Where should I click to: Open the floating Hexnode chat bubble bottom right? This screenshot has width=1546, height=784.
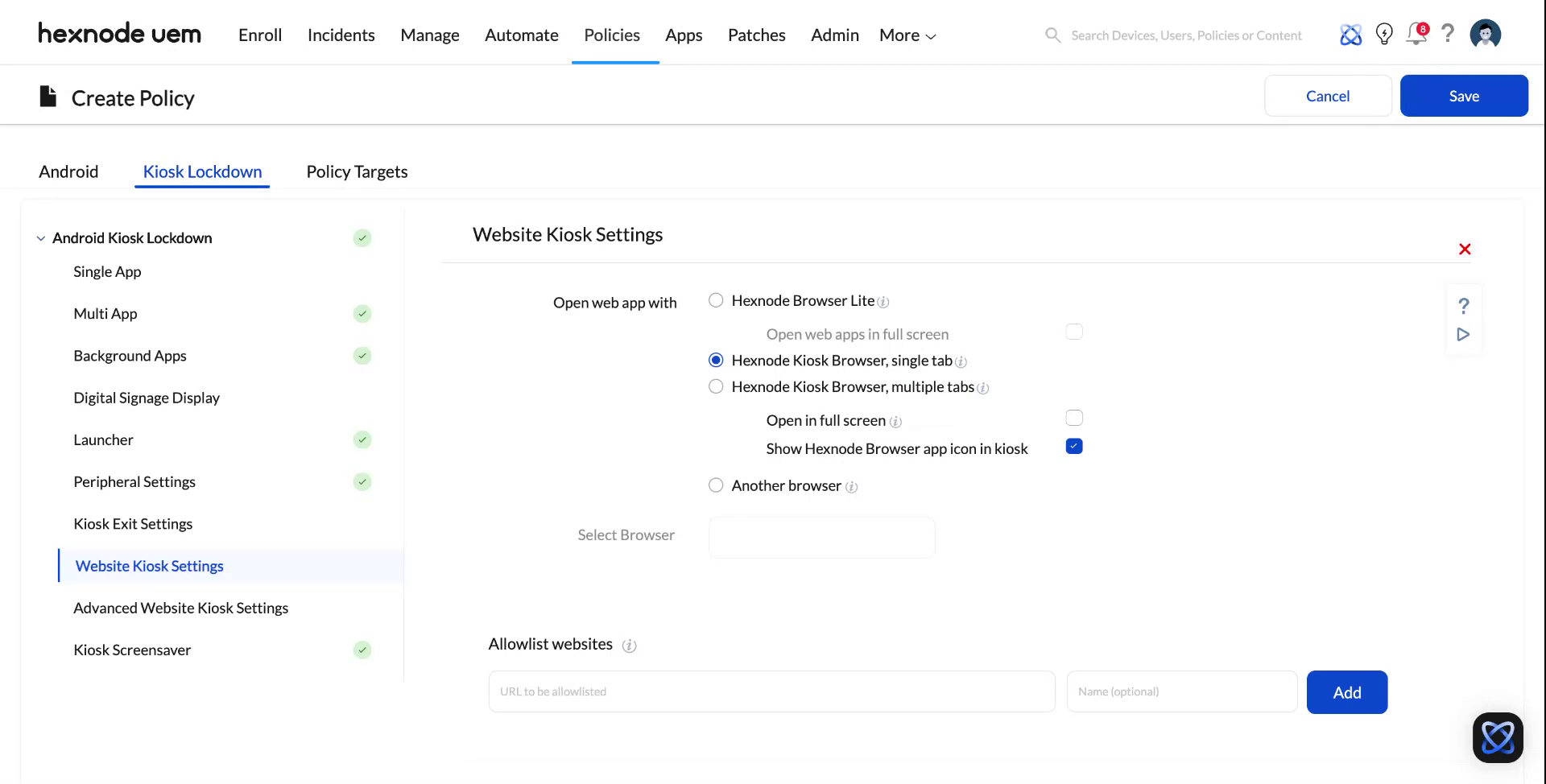click(x=1498, y=737)
